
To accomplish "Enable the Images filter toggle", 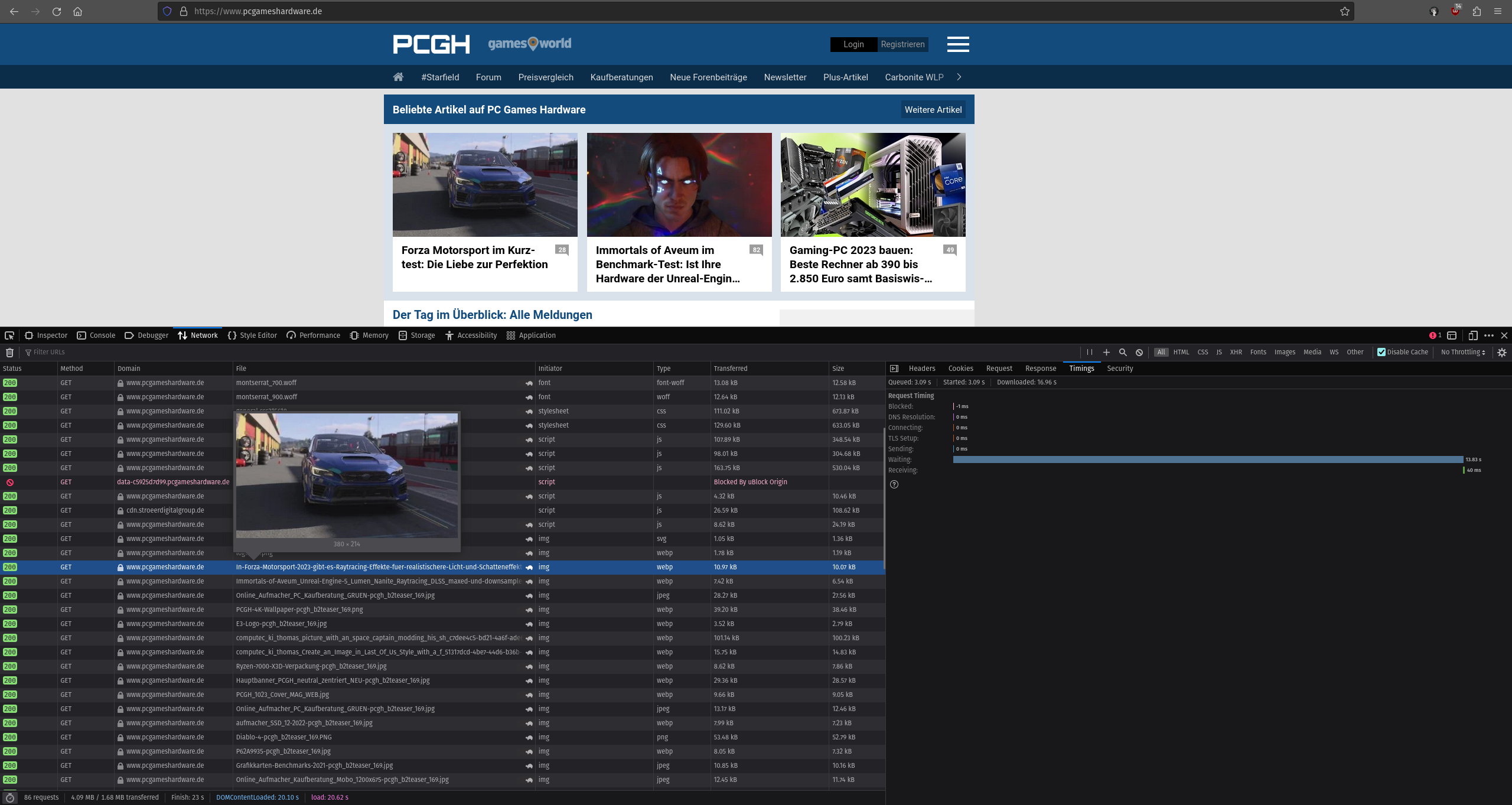I will click(1285, 352).
